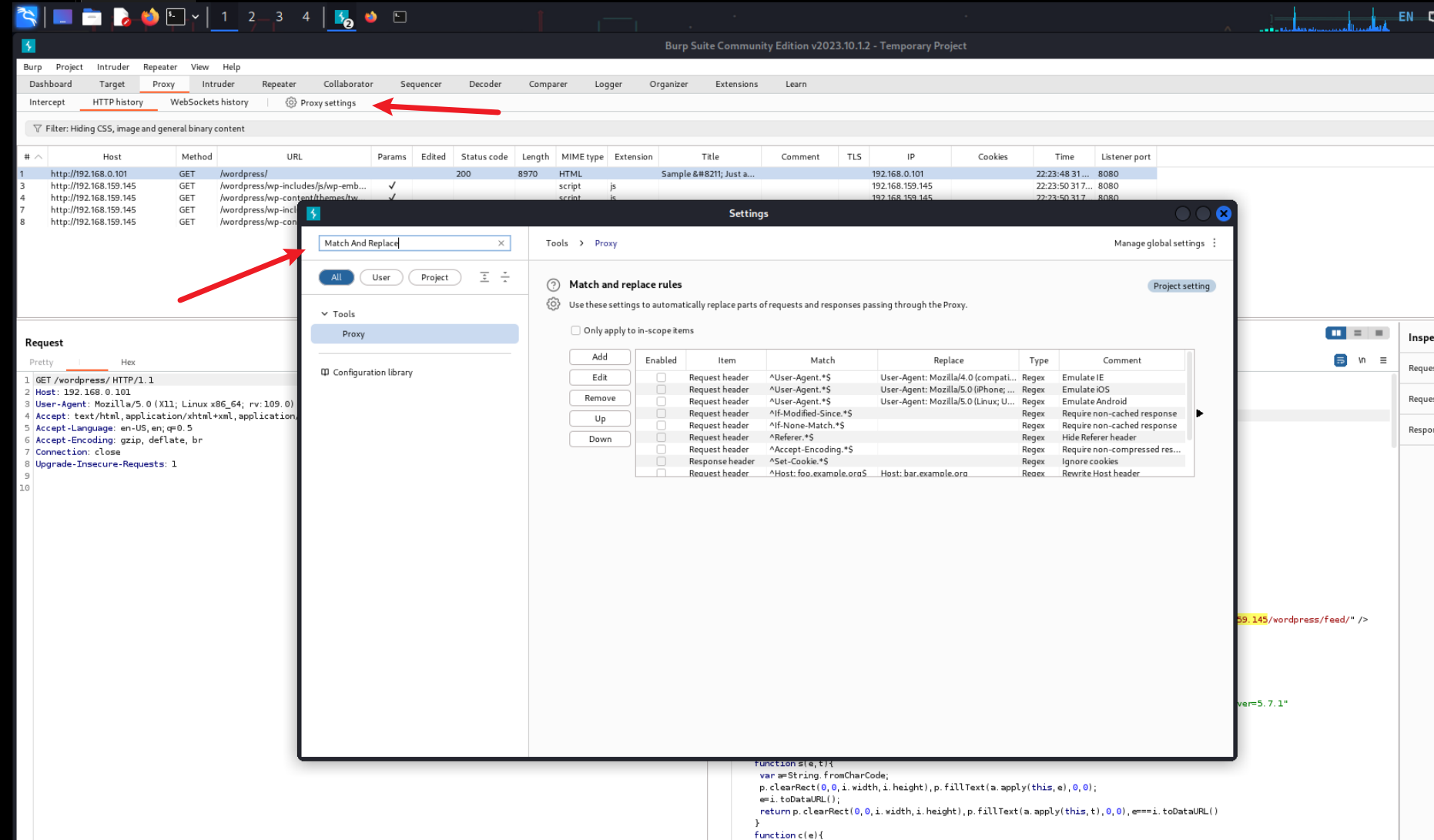
Task: Click the rules table vertical scrollbar
Action: [x=1190, y=397]
